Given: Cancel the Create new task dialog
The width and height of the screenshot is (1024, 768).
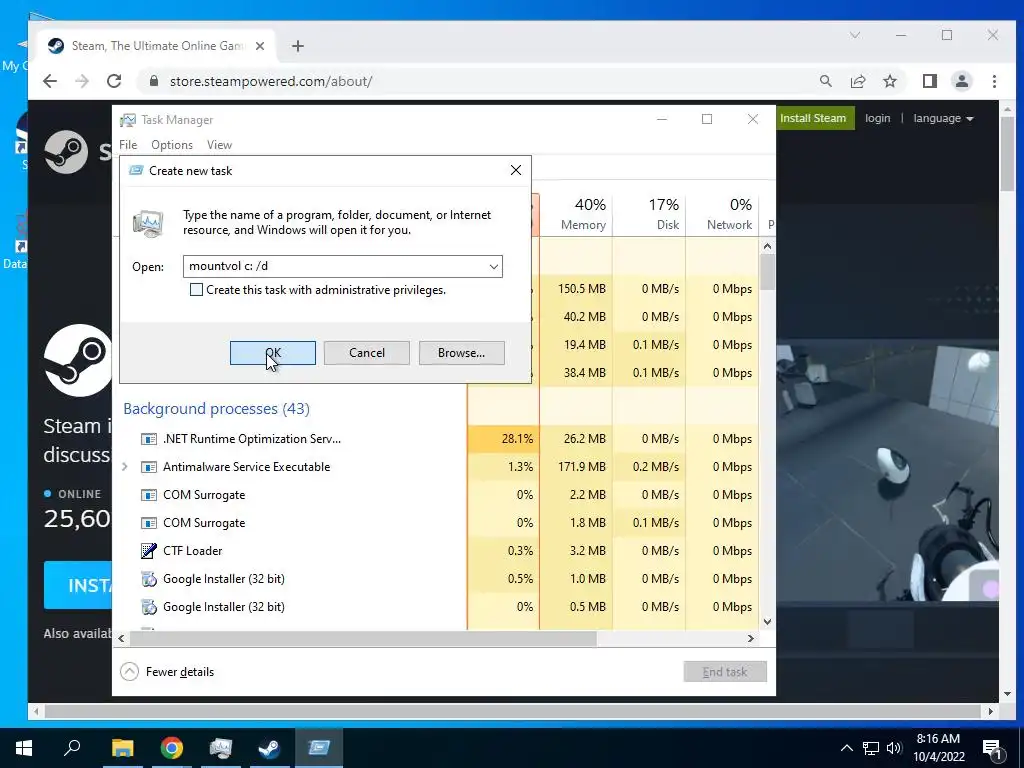Looking at the screenshot, I should pyautogui.click(x=366, y=353).
